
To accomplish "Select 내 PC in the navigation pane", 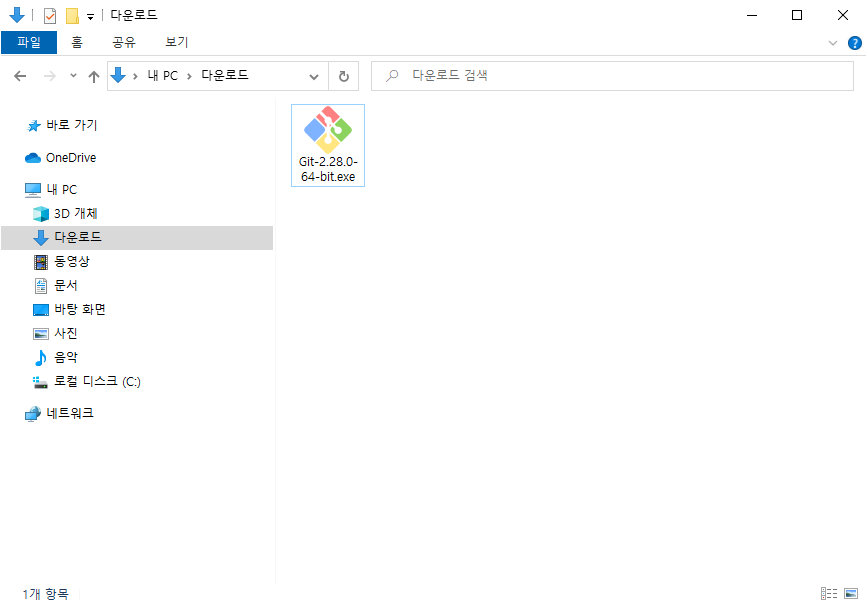I will (51, 190).
